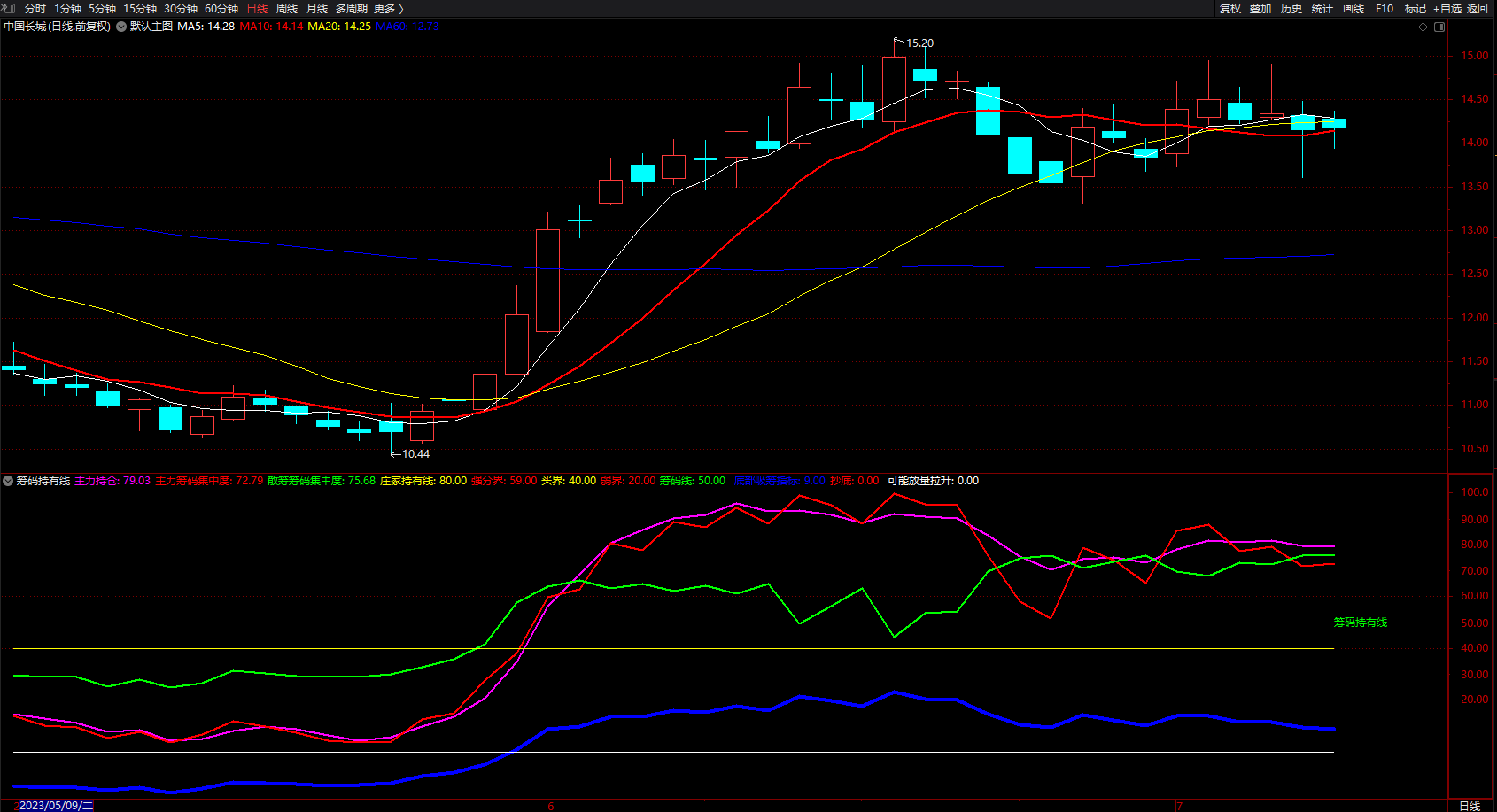Open the F10 company info button
This screenshot has width=1497, height=812.
pos(1385,9)
